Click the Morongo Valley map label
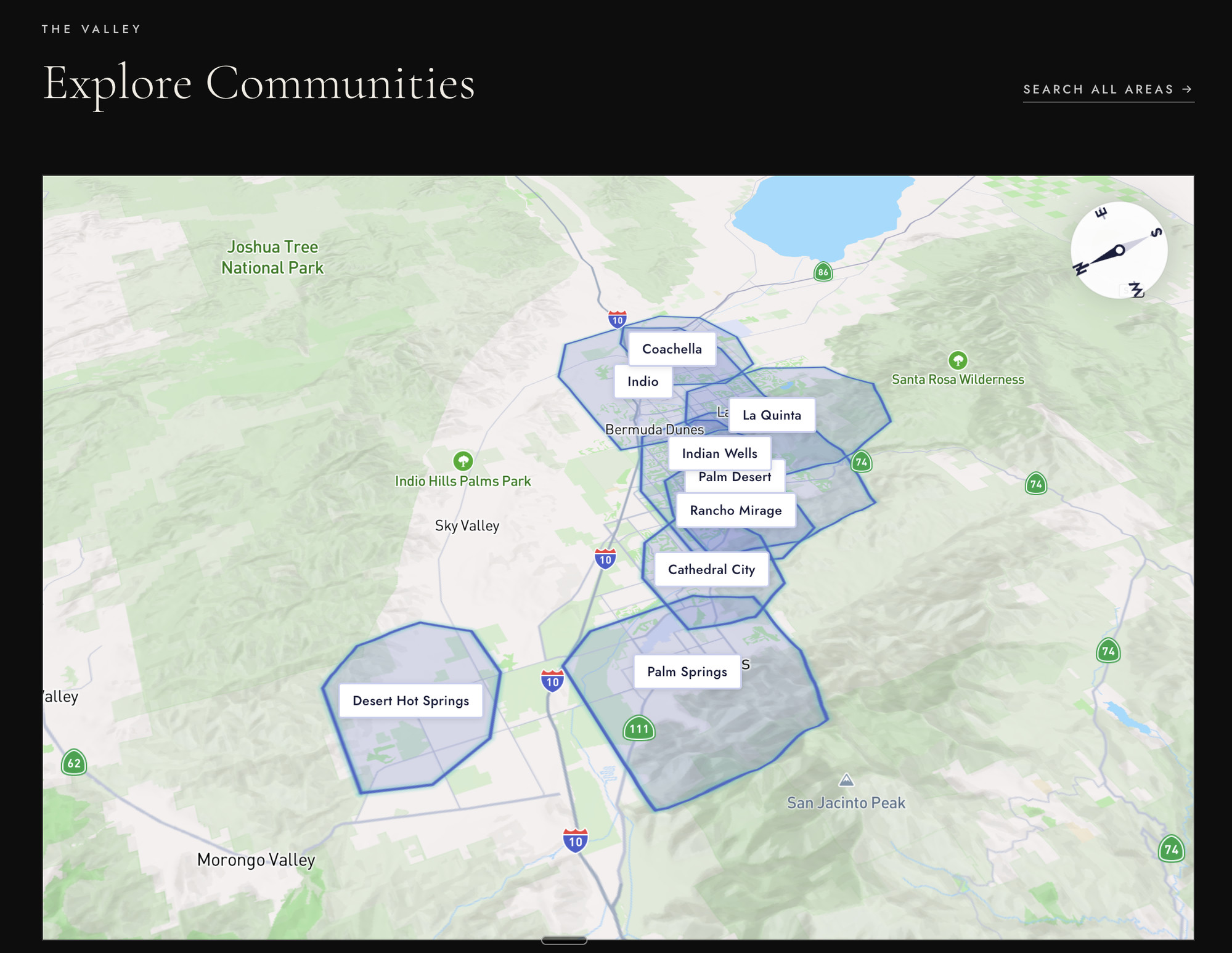Image resolution: width=1232 pixels, height=953 pixels. point(256,860)
